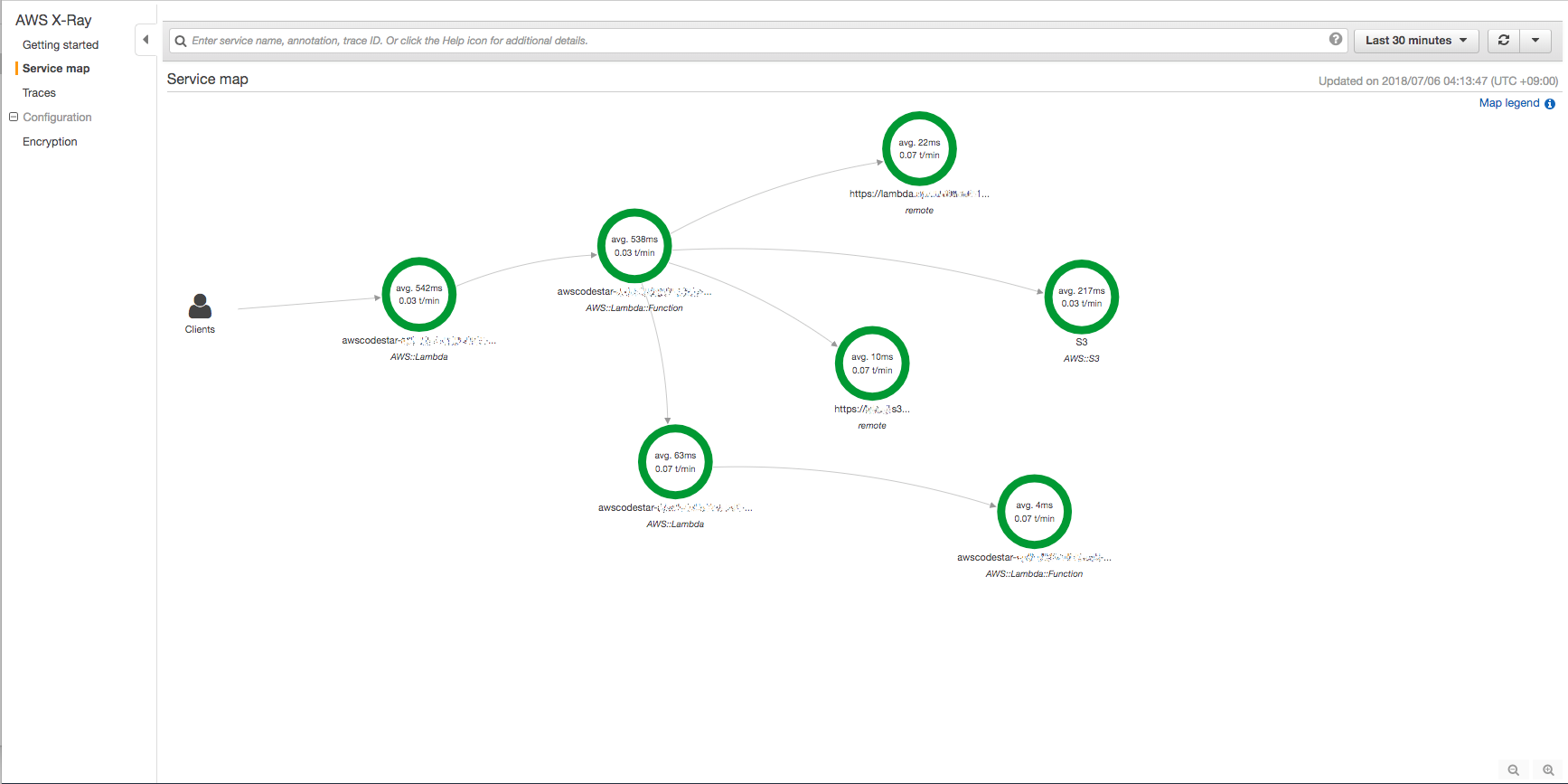This screenshot has width=1568, height=784.
Task: Zoom out on the service map
Action: pos(1513,770)
